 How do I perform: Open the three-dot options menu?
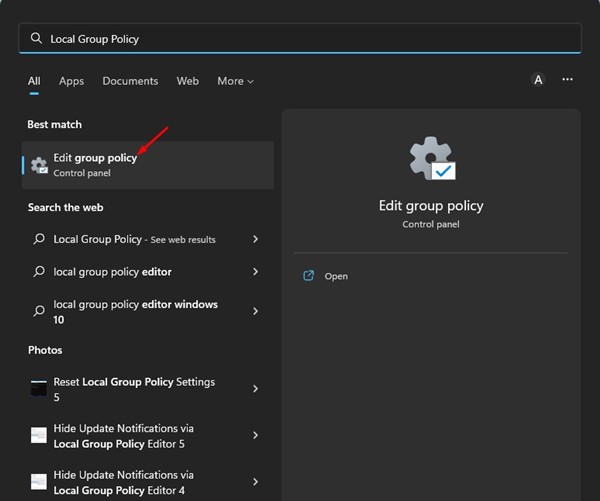pos(568,80)
